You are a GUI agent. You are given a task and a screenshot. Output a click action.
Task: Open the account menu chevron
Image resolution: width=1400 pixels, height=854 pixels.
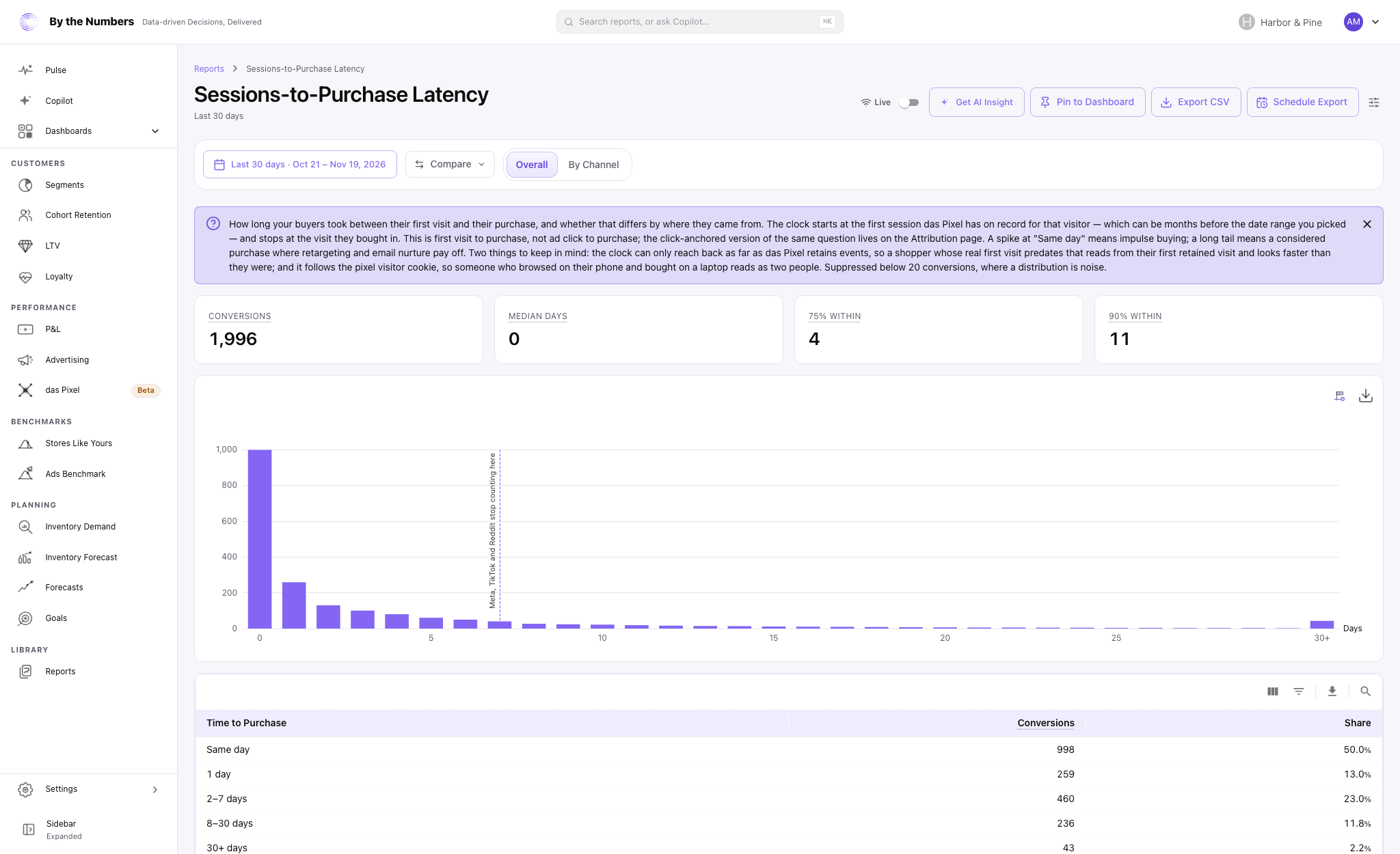tap(1375, 22)
